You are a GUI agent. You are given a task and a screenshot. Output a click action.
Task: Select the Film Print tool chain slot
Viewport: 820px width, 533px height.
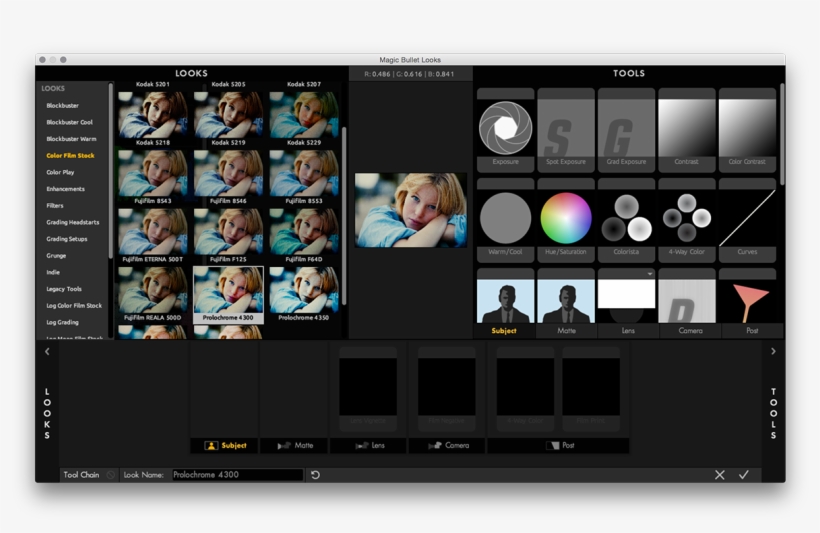coord(591,389)
